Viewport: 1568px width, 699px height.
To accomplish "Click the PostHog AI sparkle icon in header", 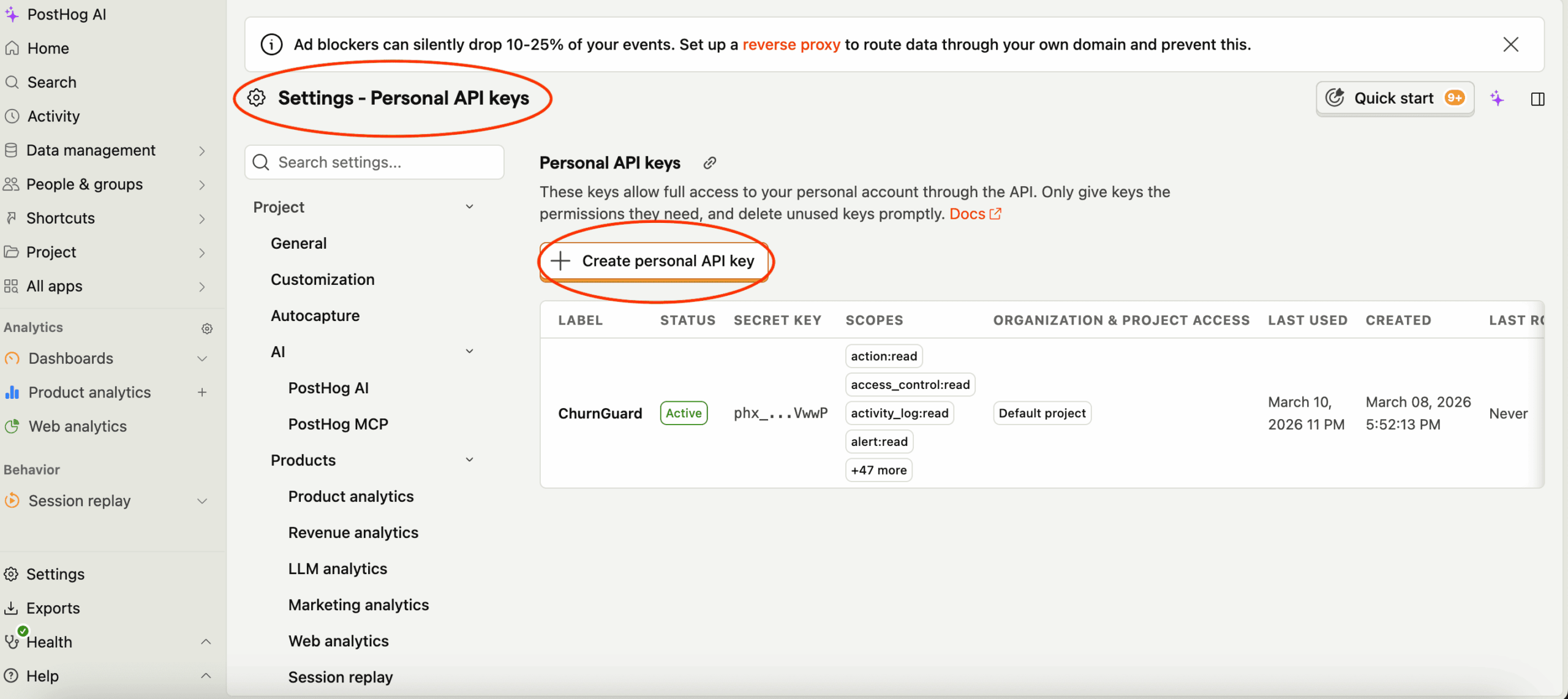I will [x=1497, y=99].
